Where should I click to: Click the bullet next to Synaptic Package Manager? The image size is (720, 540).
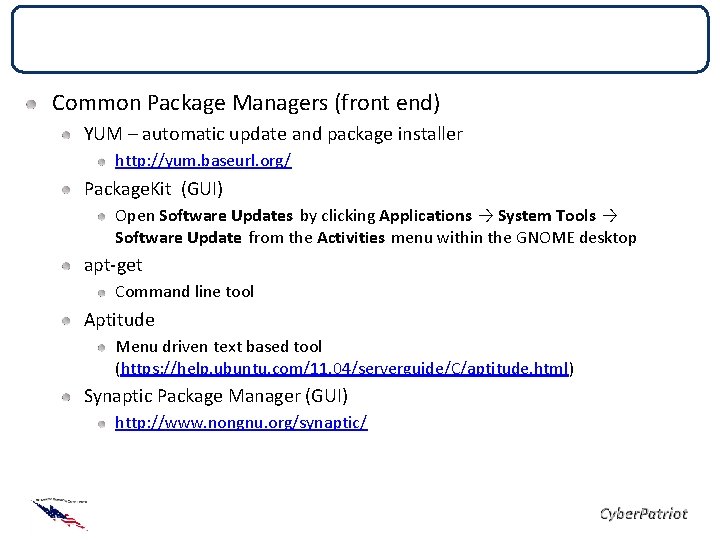pyautogui.click(x=66, y=397)
